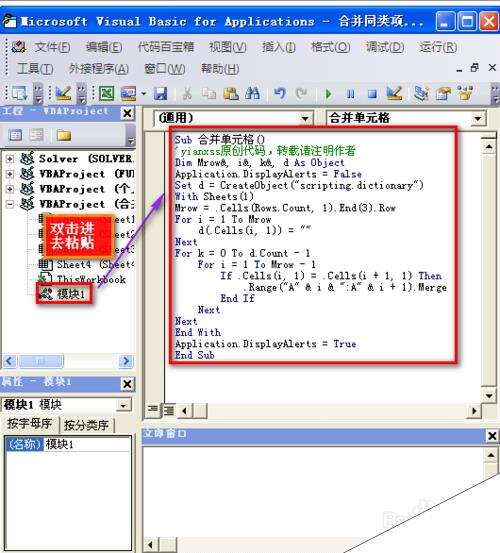The height and width of the screenshot is (553, 500).
Task: Expand the VBAProject (个 node
Action: pos(10,189)
